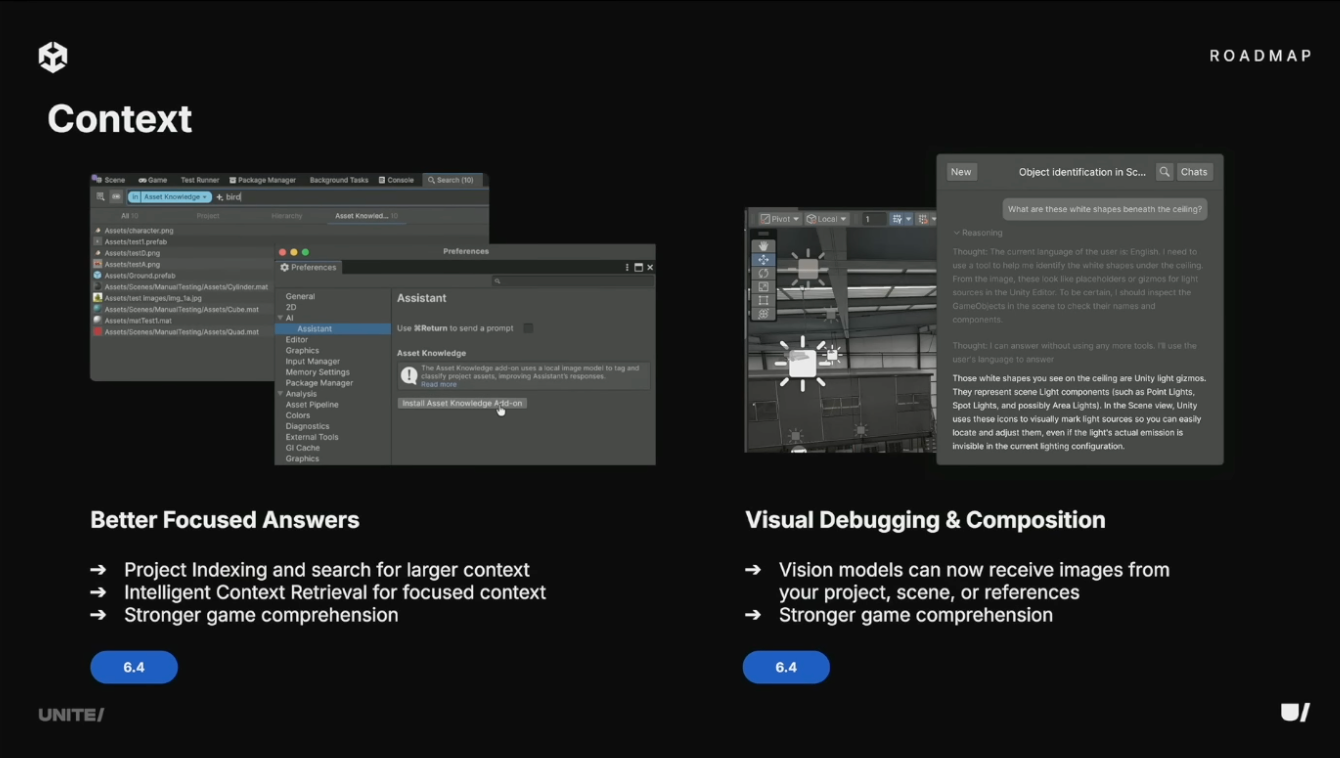Open the Preferences window kebab menu
Screen dimensions: 1340x758
627,268
